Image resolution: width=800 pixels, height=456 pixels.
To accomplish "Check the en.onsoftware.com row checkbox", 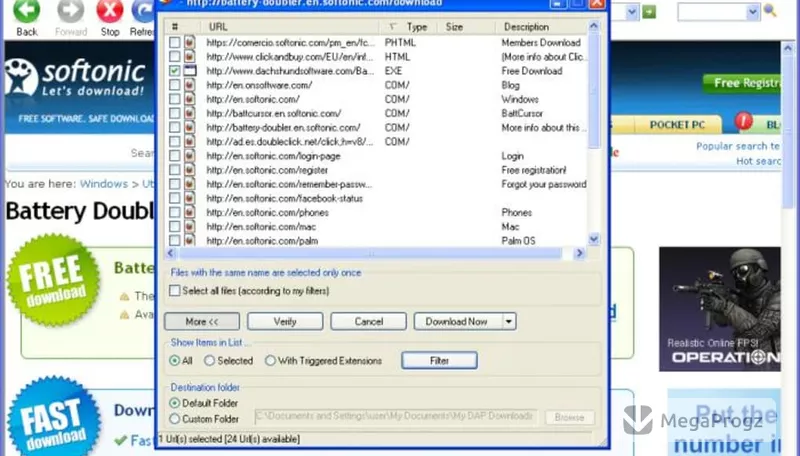I will pos(174,85).
